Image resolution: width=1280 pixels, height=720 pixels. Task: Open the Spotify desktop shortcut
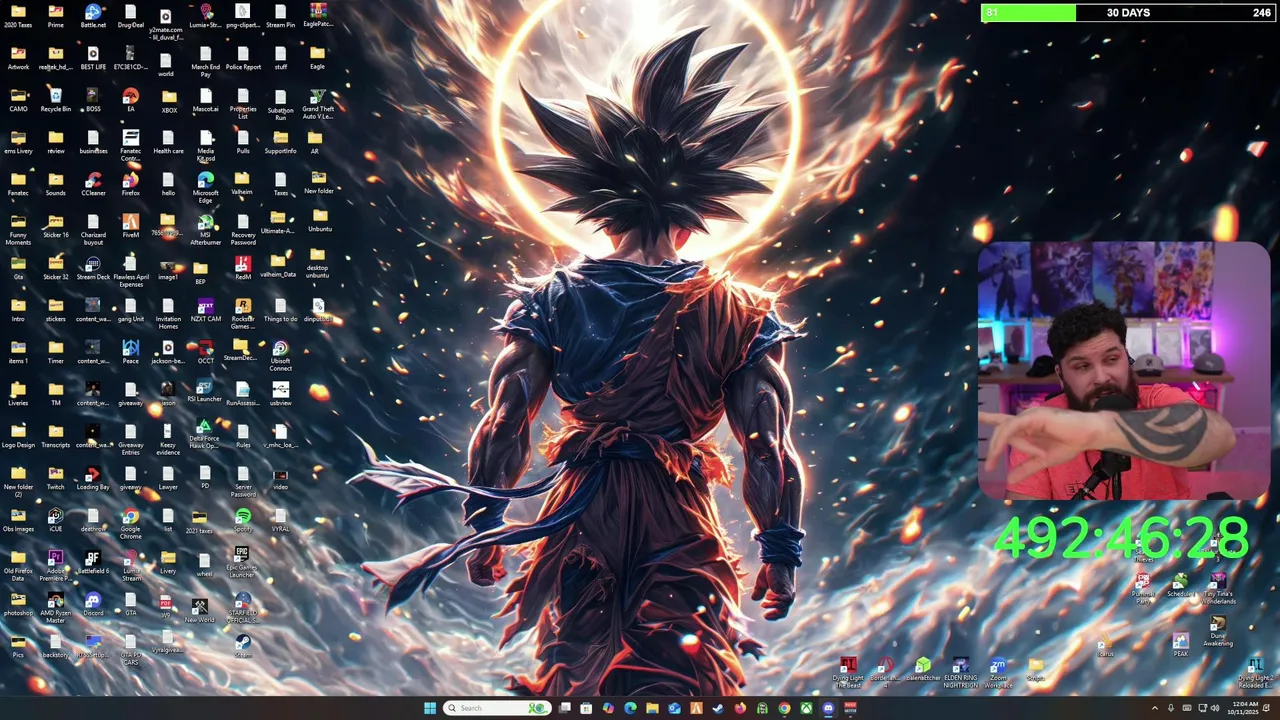pyautogui.click(x=243, y=520)
